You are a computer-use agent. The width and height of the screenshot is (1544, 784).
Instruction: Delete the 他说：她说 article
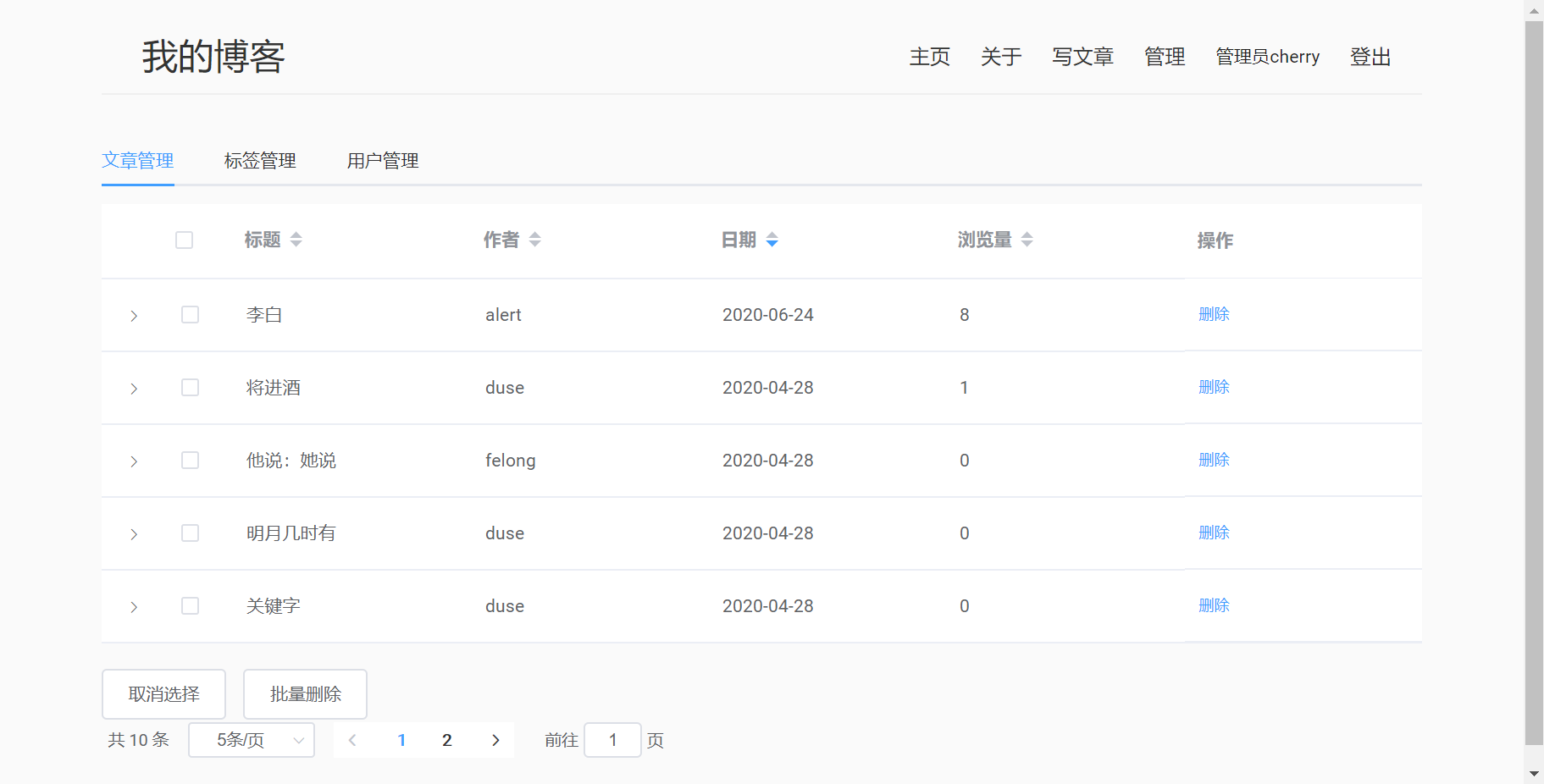coord(1214,460)
